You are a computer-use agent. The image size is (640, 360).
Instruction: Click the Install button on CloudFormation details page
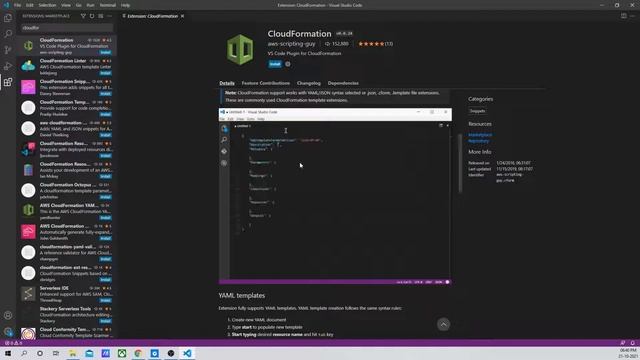pyautogui.click(x=275, y=64)
